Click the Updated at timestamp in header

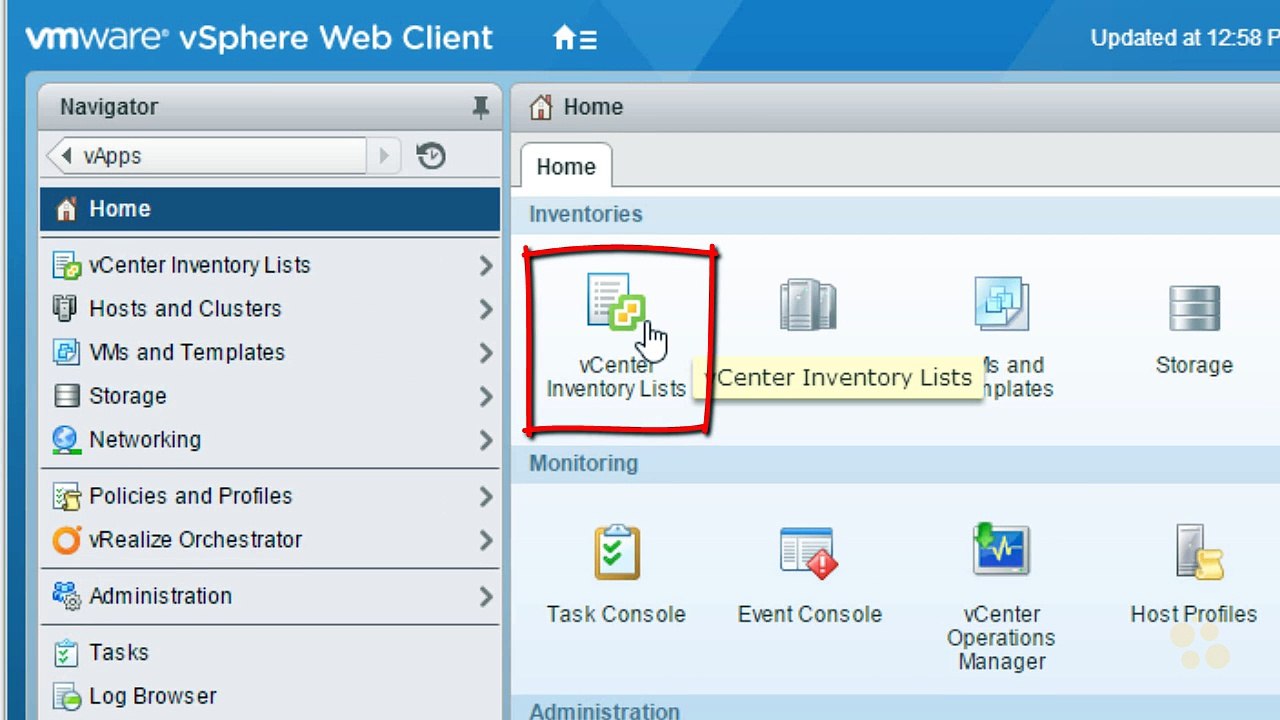point(1185,38)
